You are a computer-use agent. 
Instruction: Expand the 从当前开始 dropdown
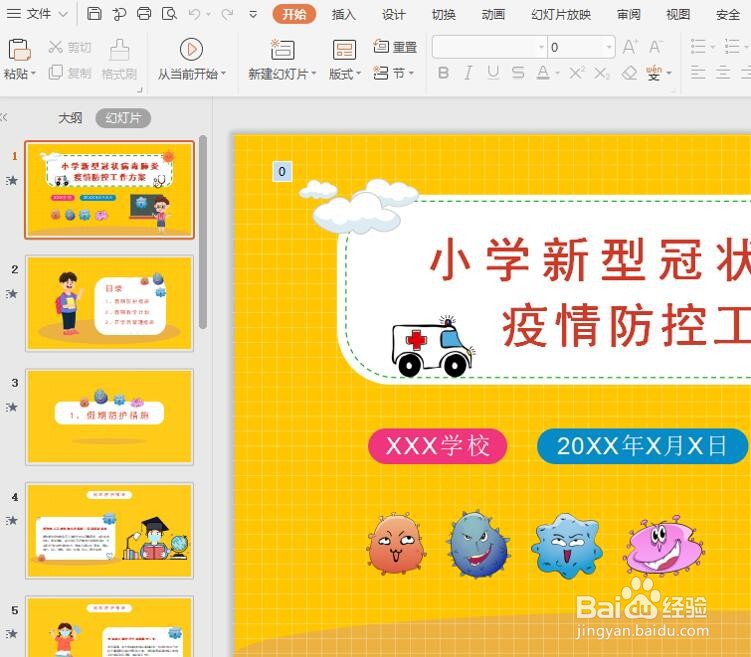click(x=224, y=74)
